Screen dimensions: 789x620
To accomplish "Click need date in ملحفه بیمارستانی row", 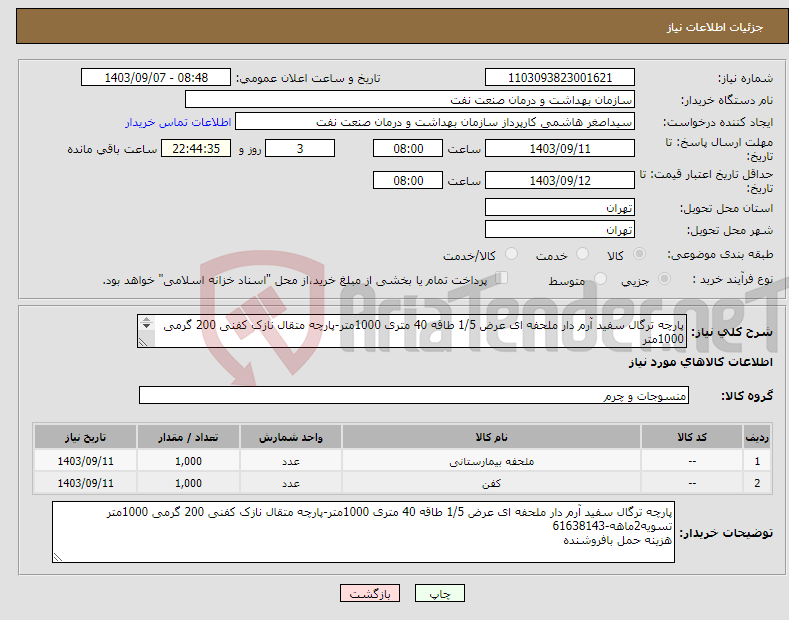I will [86, 461].
